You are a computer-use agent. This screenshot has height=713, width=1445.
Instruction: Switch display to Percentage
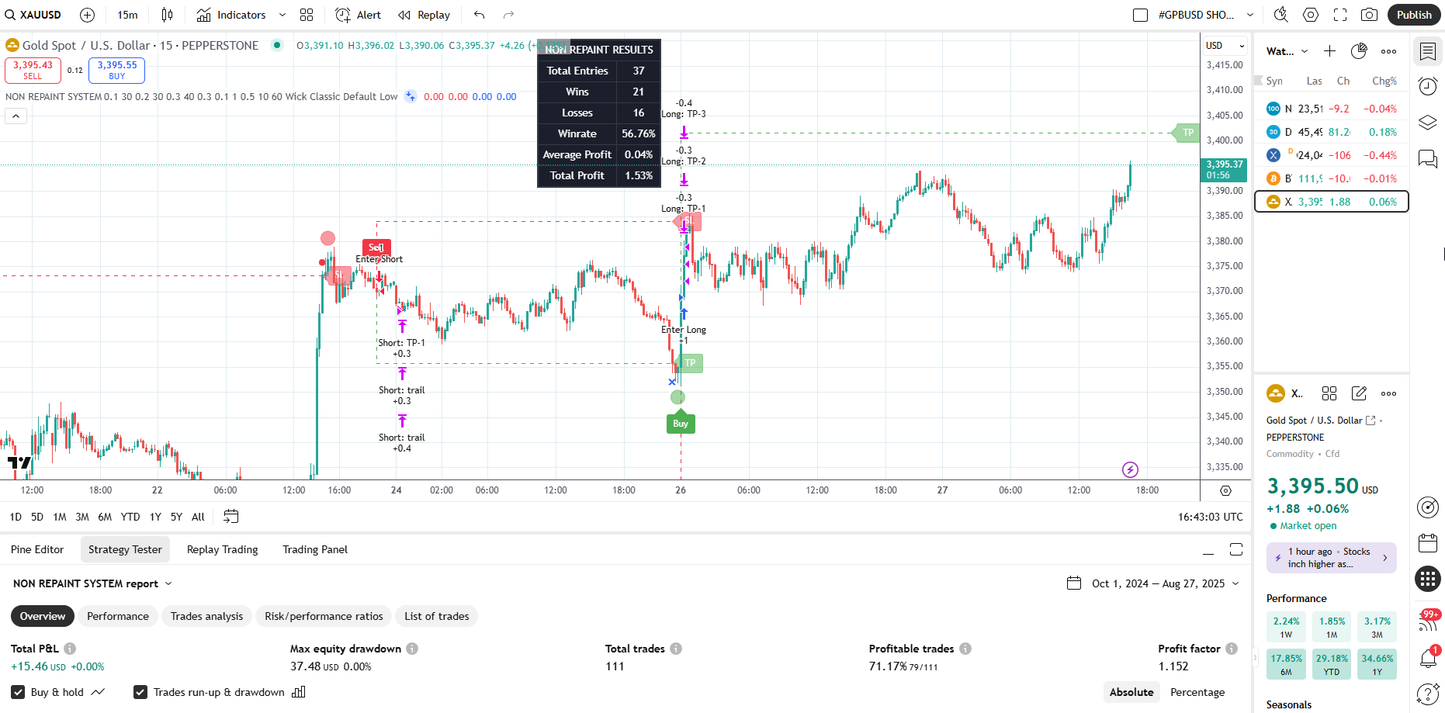pos(1197,692)
